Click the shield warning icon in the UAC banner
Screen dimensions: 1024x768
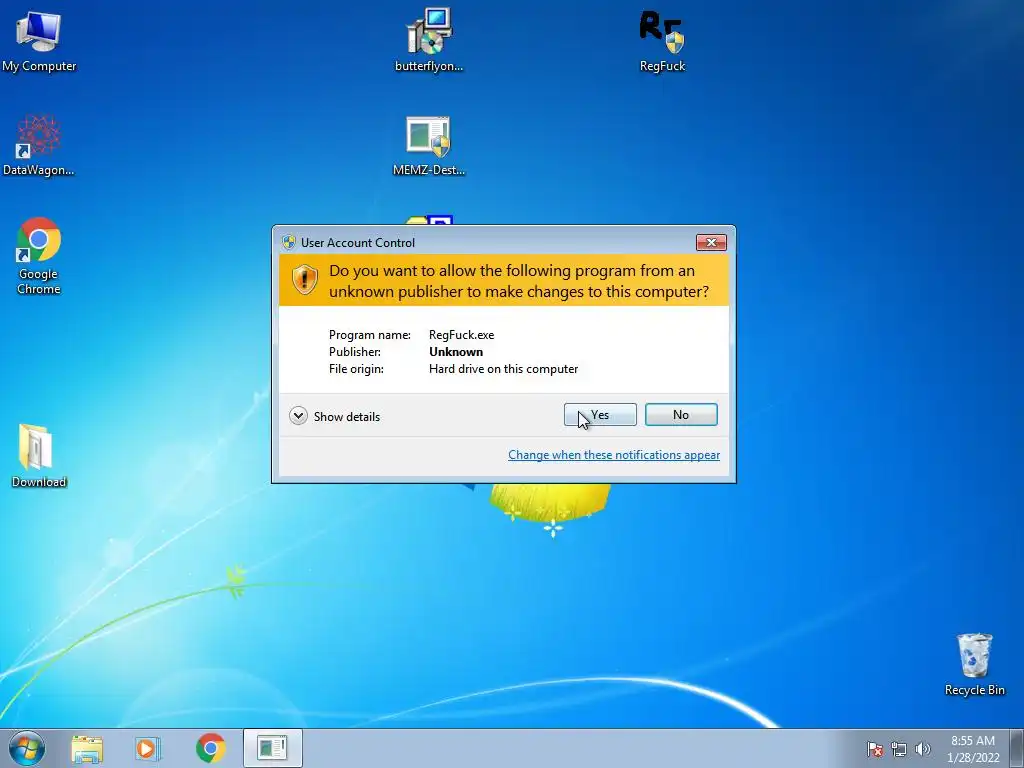coord(304,280)
